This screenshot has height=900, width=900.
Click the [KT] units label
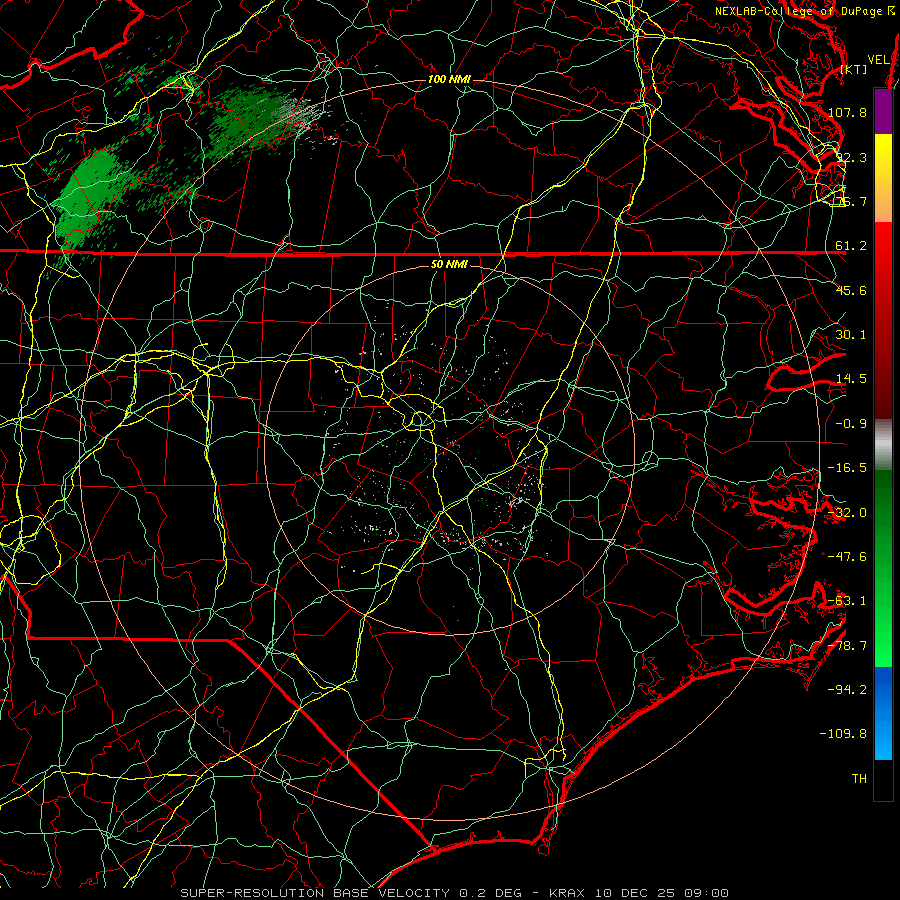854,69
